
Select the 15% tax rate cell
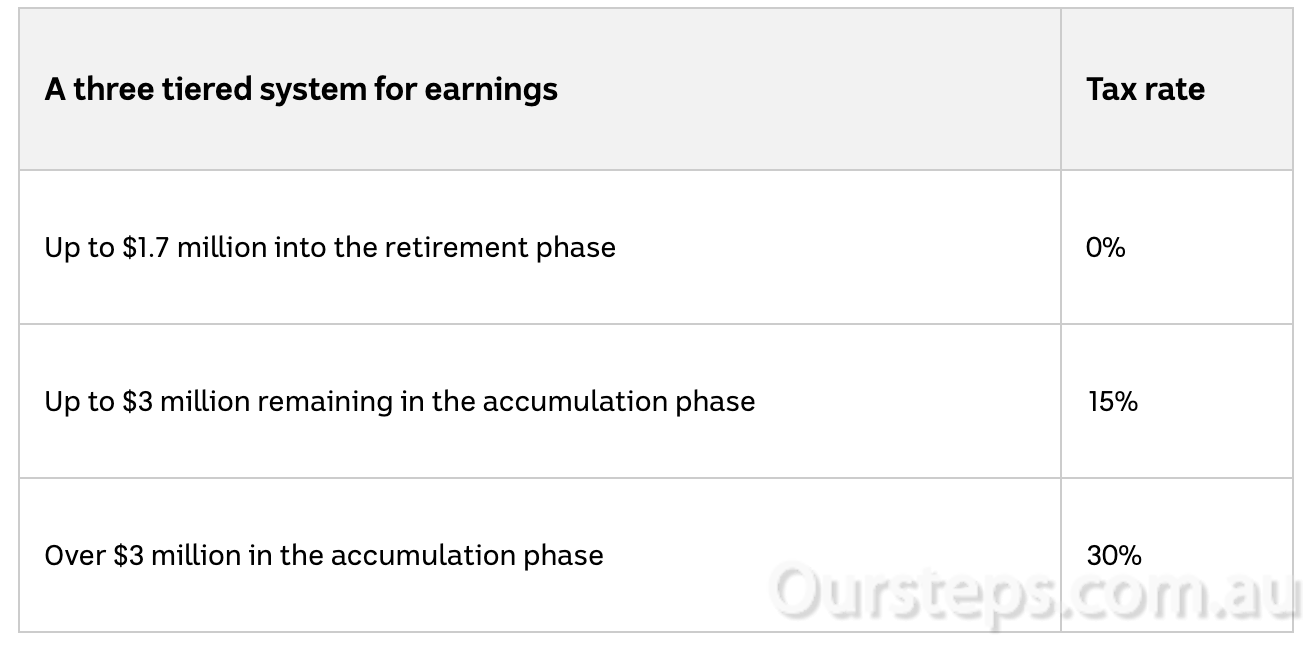[x=1113, y=401]
